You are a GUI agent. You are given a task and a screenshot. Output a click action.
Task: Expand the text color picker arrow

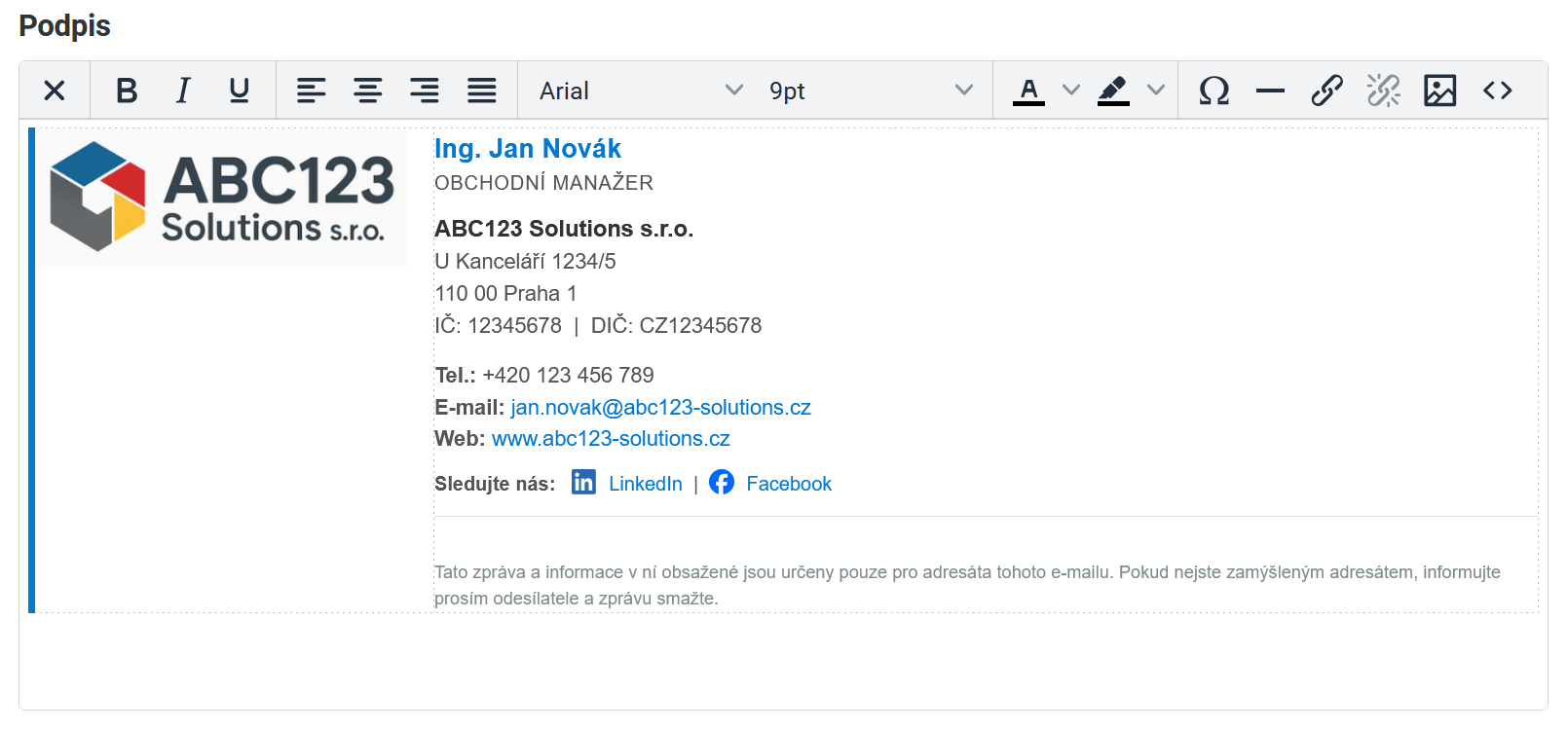pyautogui.click(x=1071, y=91)
